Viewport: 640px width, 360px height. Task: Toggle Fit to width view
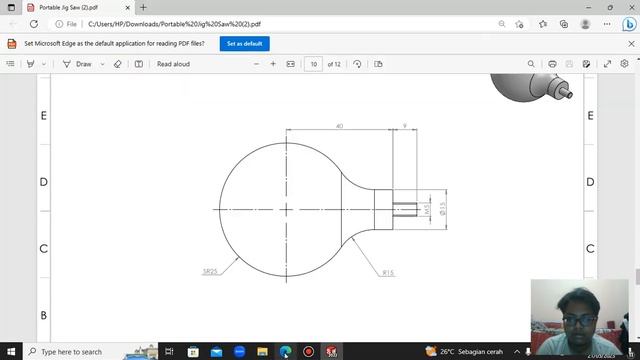[x=291, y=64]
